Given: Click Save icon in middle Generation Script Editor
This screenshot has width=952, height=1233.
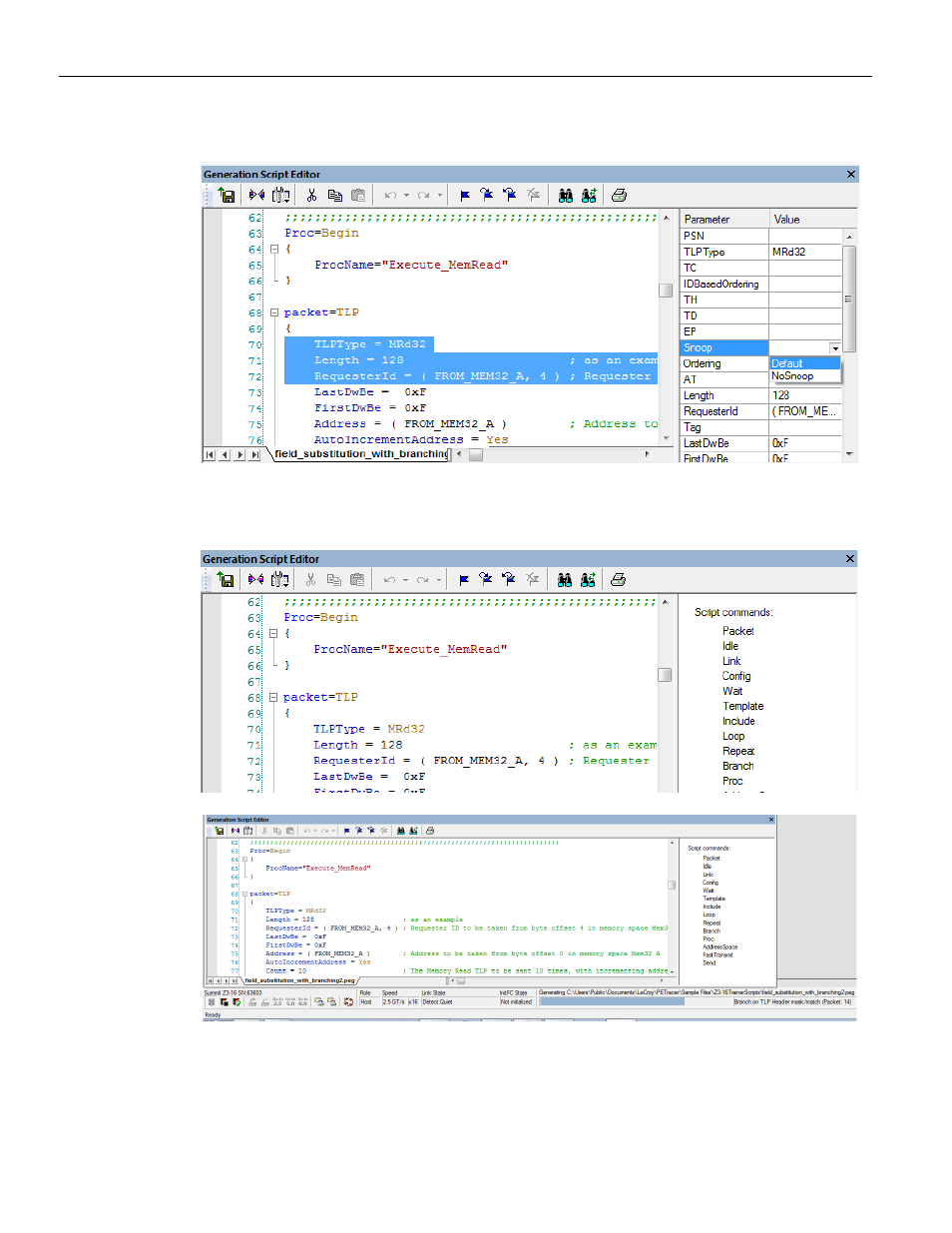Looking at the screenshot, I should pos(226,580).
